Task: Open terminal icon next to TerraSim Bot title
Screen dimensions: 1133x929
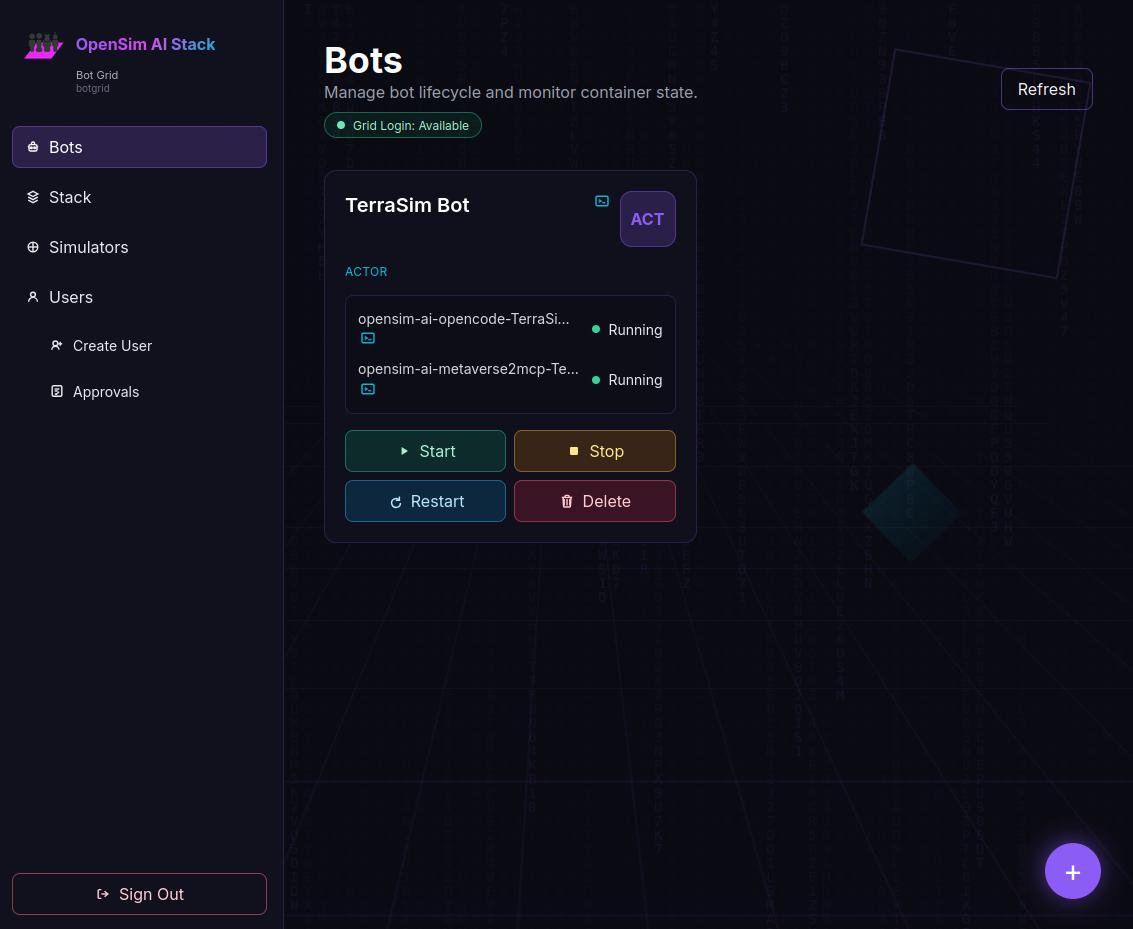Action: coord(602,201)
